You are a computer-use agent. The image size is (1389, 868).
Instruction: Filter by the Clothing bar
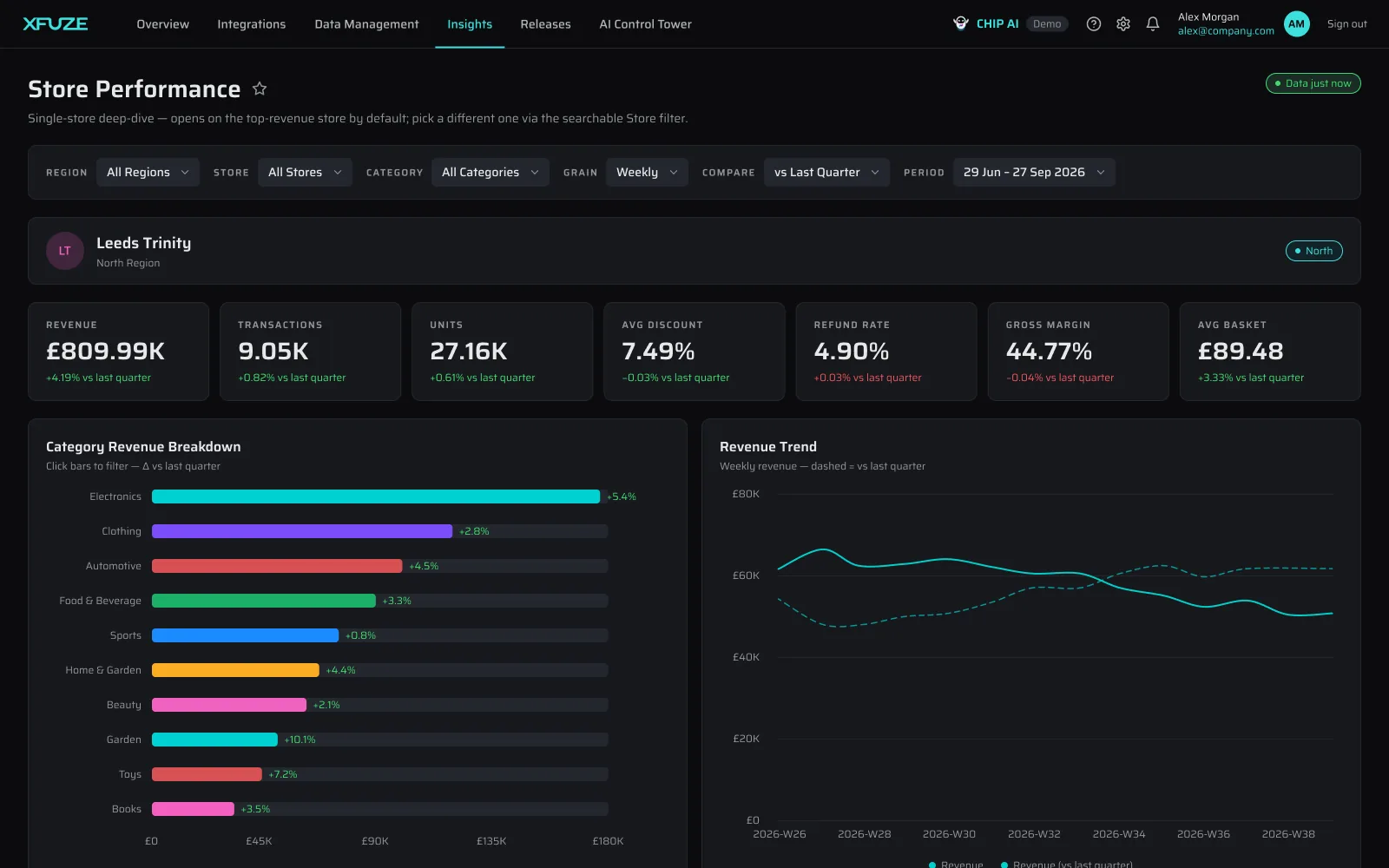302,531
